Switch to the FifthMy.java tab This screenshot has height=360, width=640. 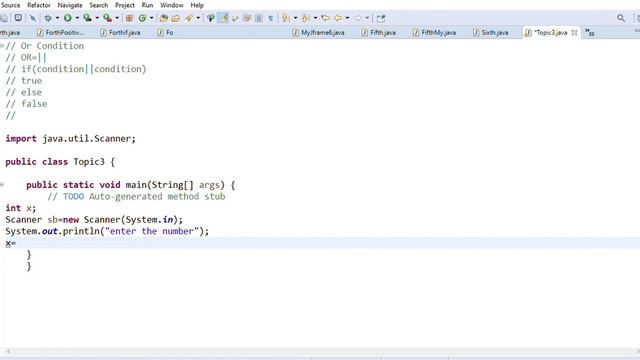[434, 32]
